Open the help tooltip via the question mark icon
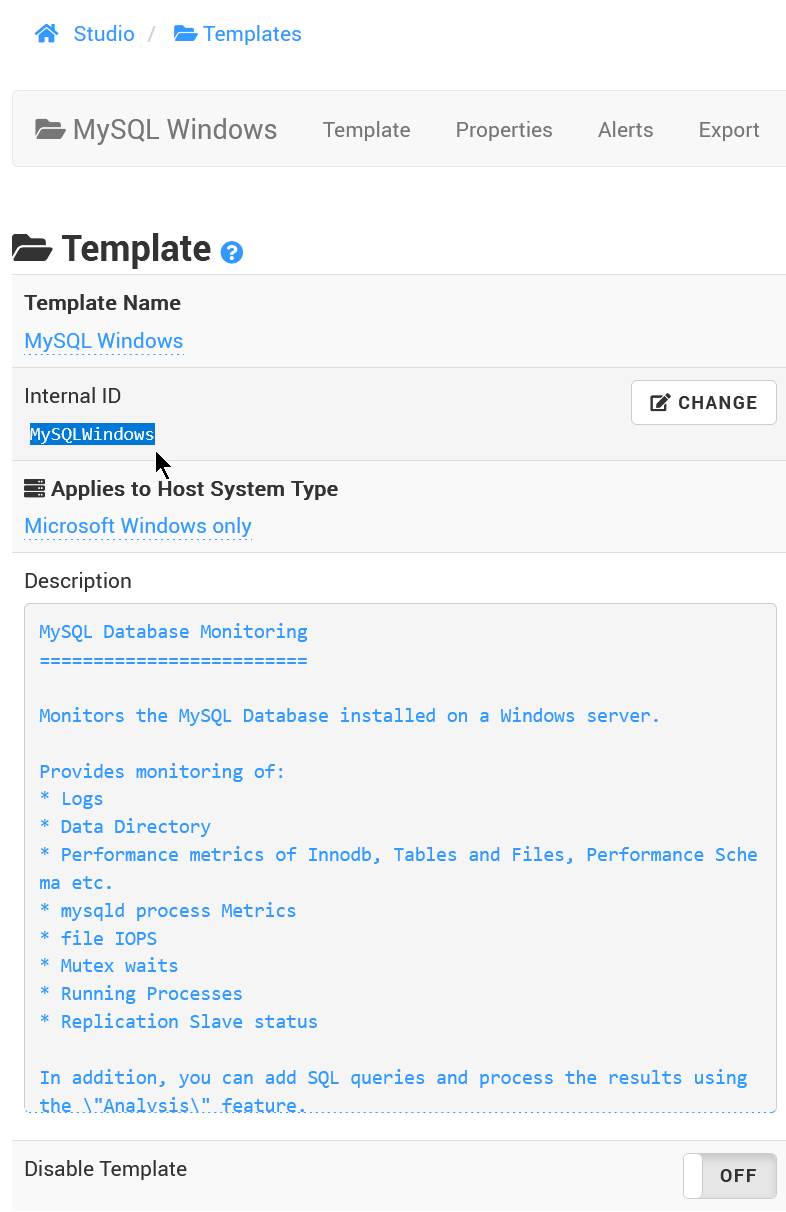This screenshot has height=1212, width=786. [x=231, y=252]
